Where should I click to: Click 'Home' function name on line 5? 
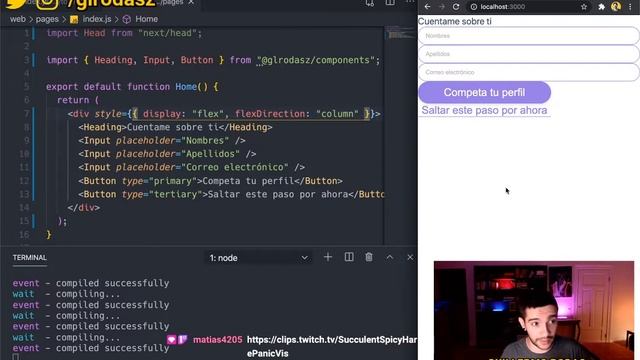[186, 87]
